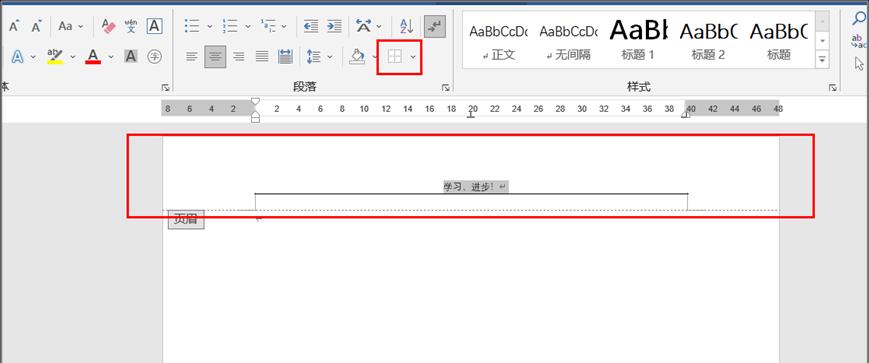Apply character border (boxed A)
The height and width of the screenshot is (363, 869).
154,26
